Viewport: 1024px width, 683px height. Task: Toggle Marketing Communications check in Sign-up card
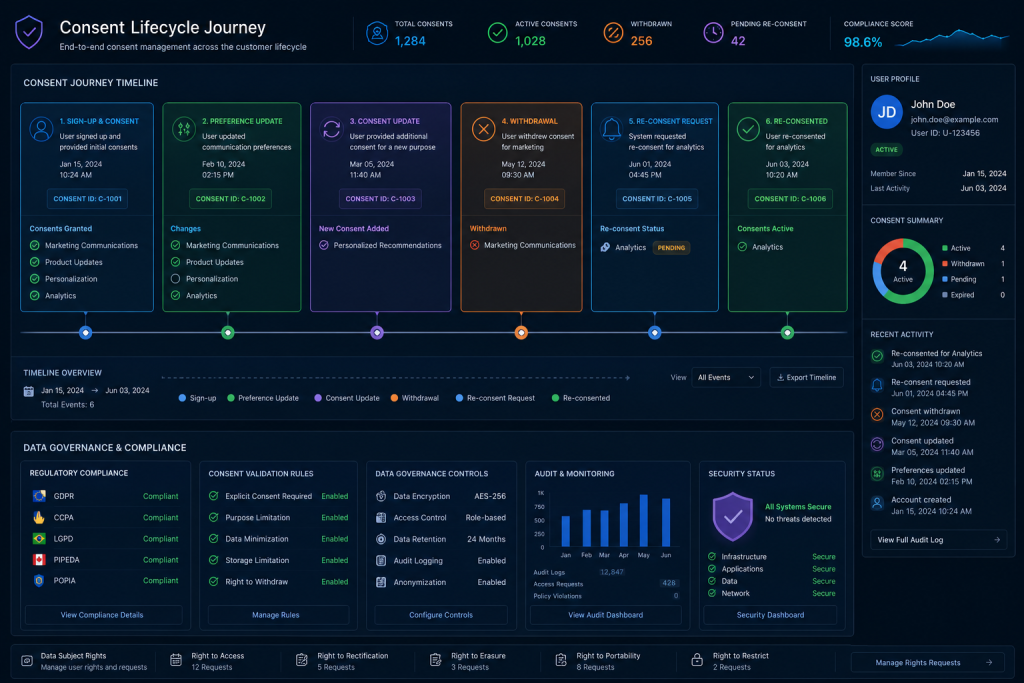click(x=35, y=246)
